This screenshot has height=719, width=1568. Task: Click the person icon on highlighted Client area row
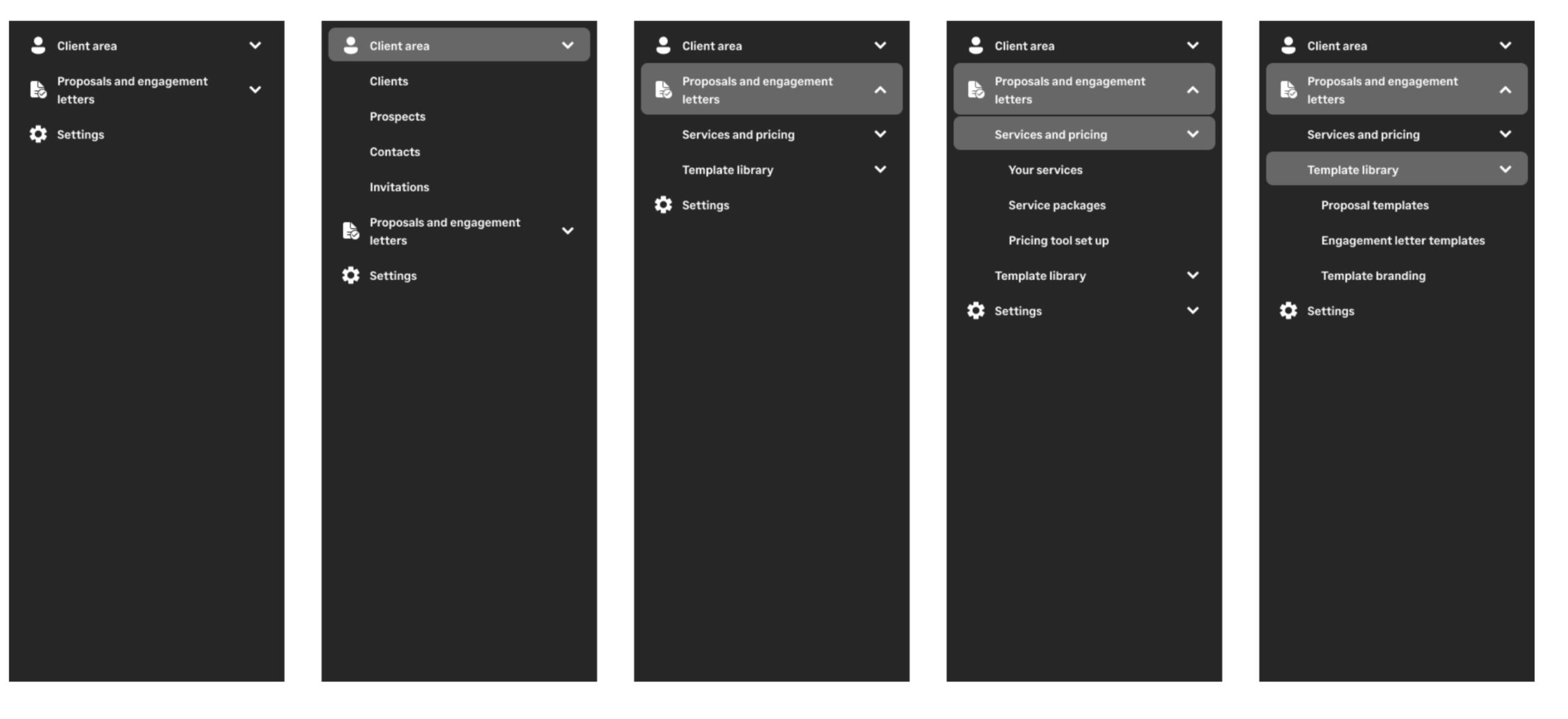coord(350,45)
